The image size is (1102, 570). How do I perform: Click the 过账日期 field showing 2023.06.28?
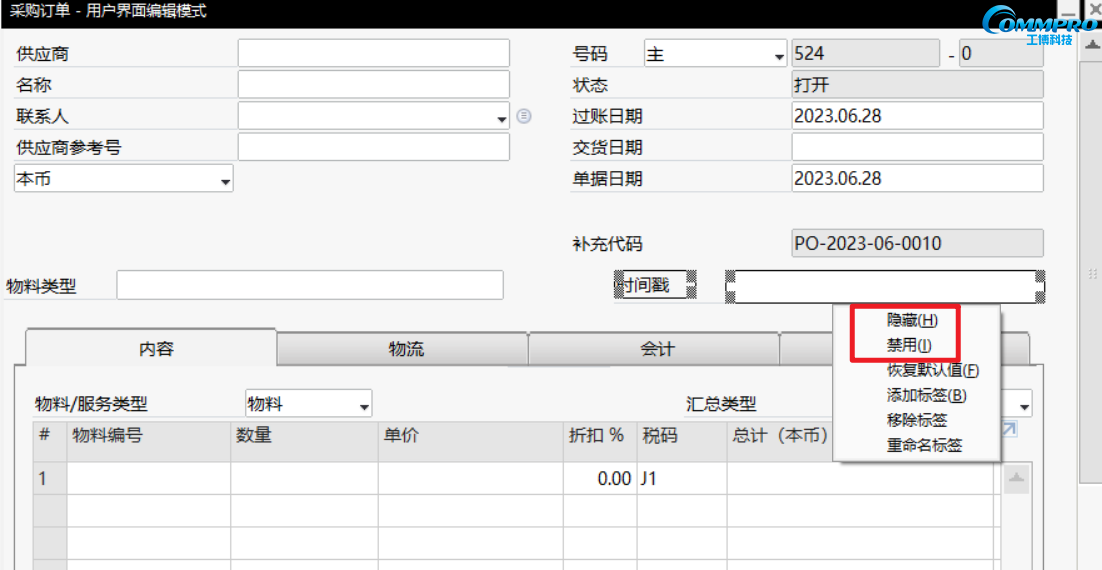pyautogui.click(x=917, y=116)
